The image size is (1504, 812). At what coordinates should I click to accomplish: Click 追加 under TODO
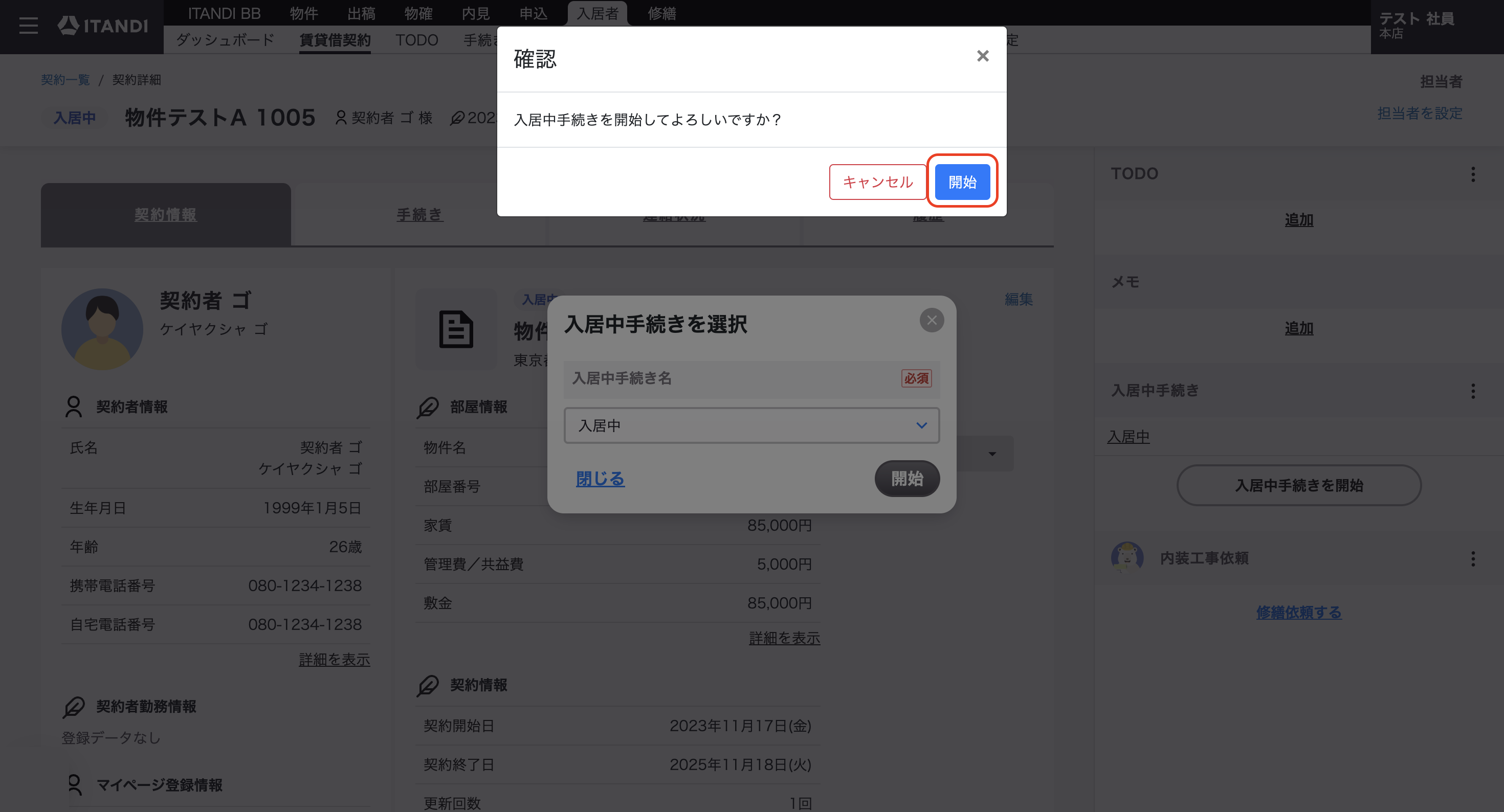coord(1298,219)
